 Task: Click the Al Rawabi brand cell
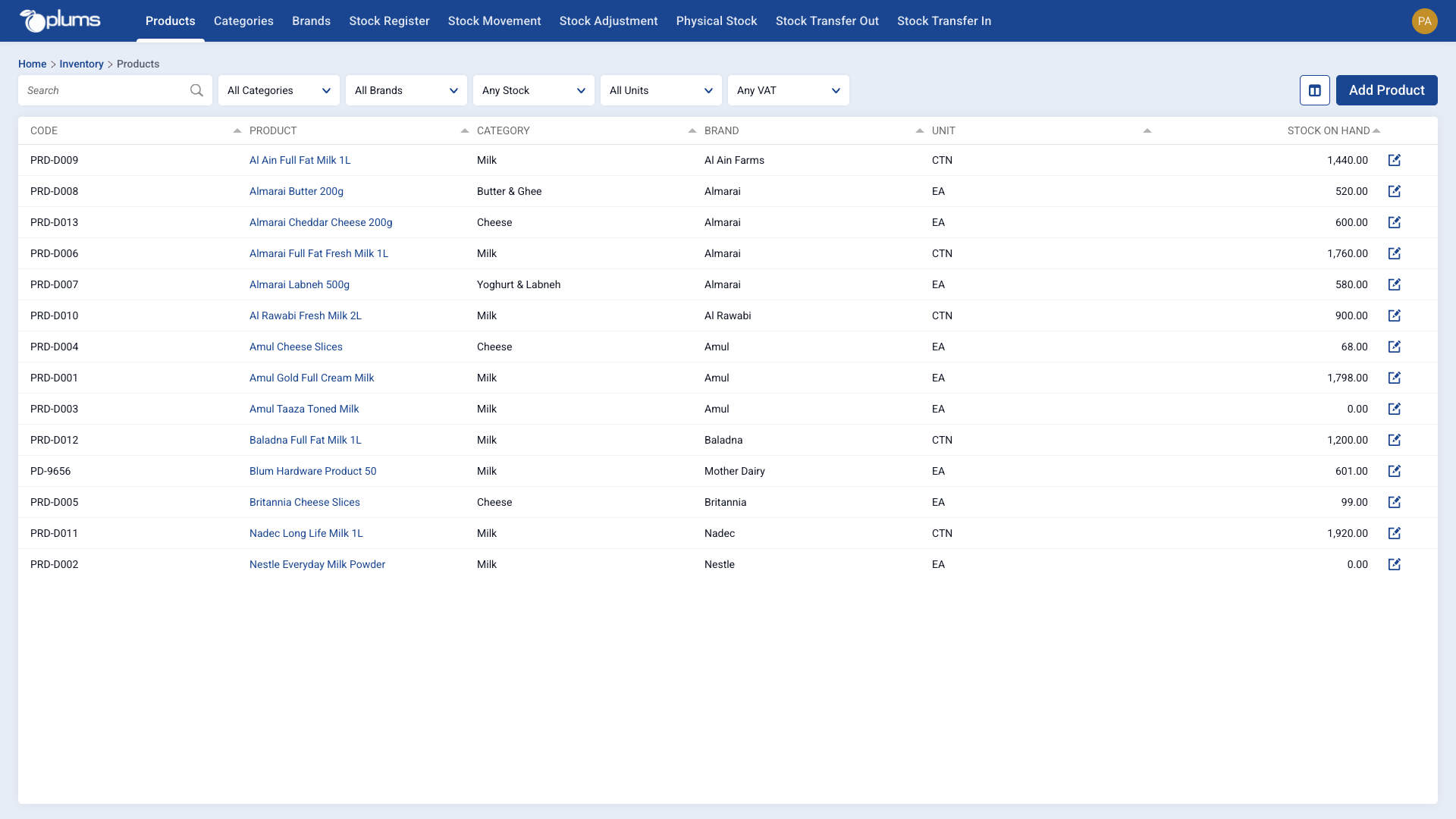pyautogui.click(x=727, y=315)
